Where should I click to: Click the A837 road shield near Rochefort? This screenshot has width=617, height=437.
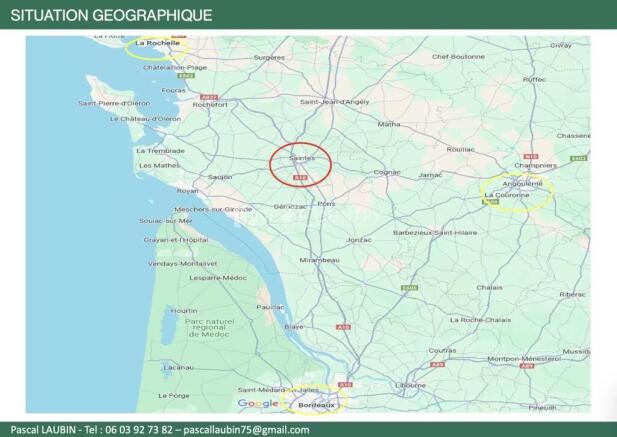(209, 98)
